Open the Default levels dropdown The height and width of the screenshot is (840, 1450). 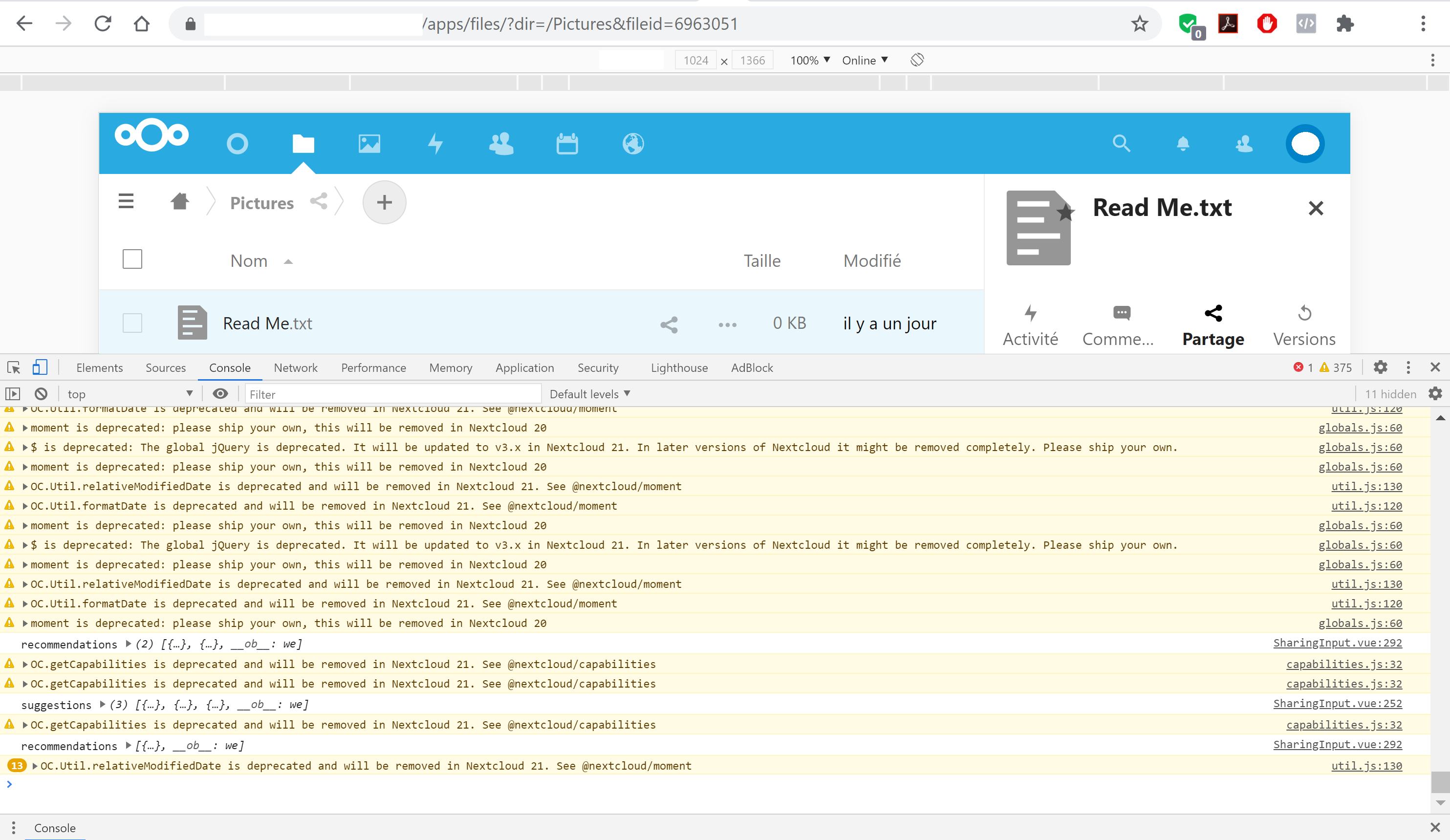588,393
